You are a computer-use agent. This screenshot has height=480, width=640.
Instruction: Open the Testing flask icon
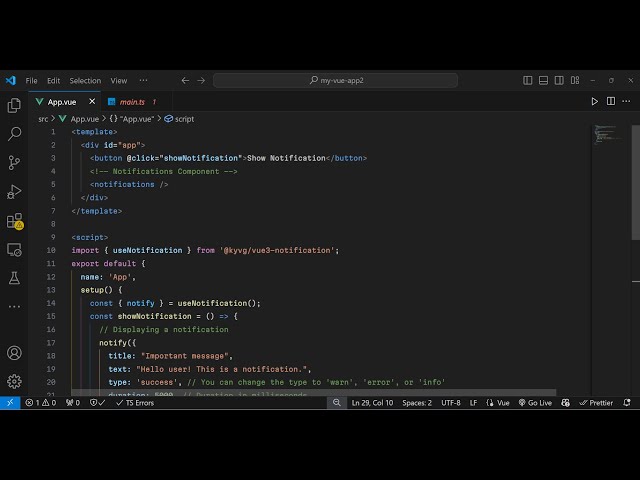pyautogui.click(x=14, y=278)
